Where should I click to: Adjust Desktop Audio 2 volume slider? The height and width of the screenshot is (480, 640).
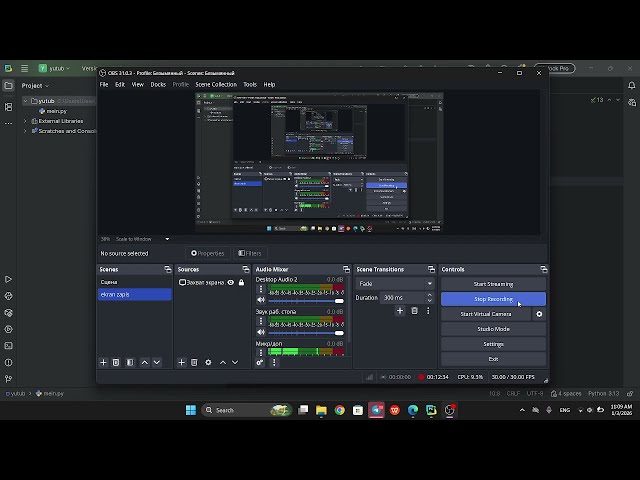[x=305, y=301]
